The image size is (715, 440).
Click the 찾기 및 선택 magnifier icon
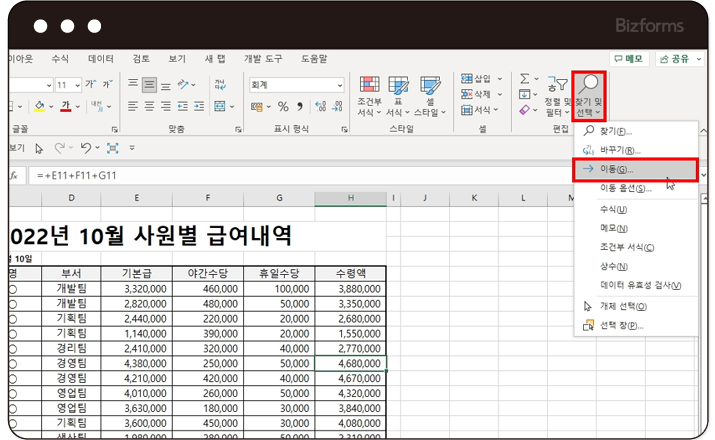click(x=590, y=84)
